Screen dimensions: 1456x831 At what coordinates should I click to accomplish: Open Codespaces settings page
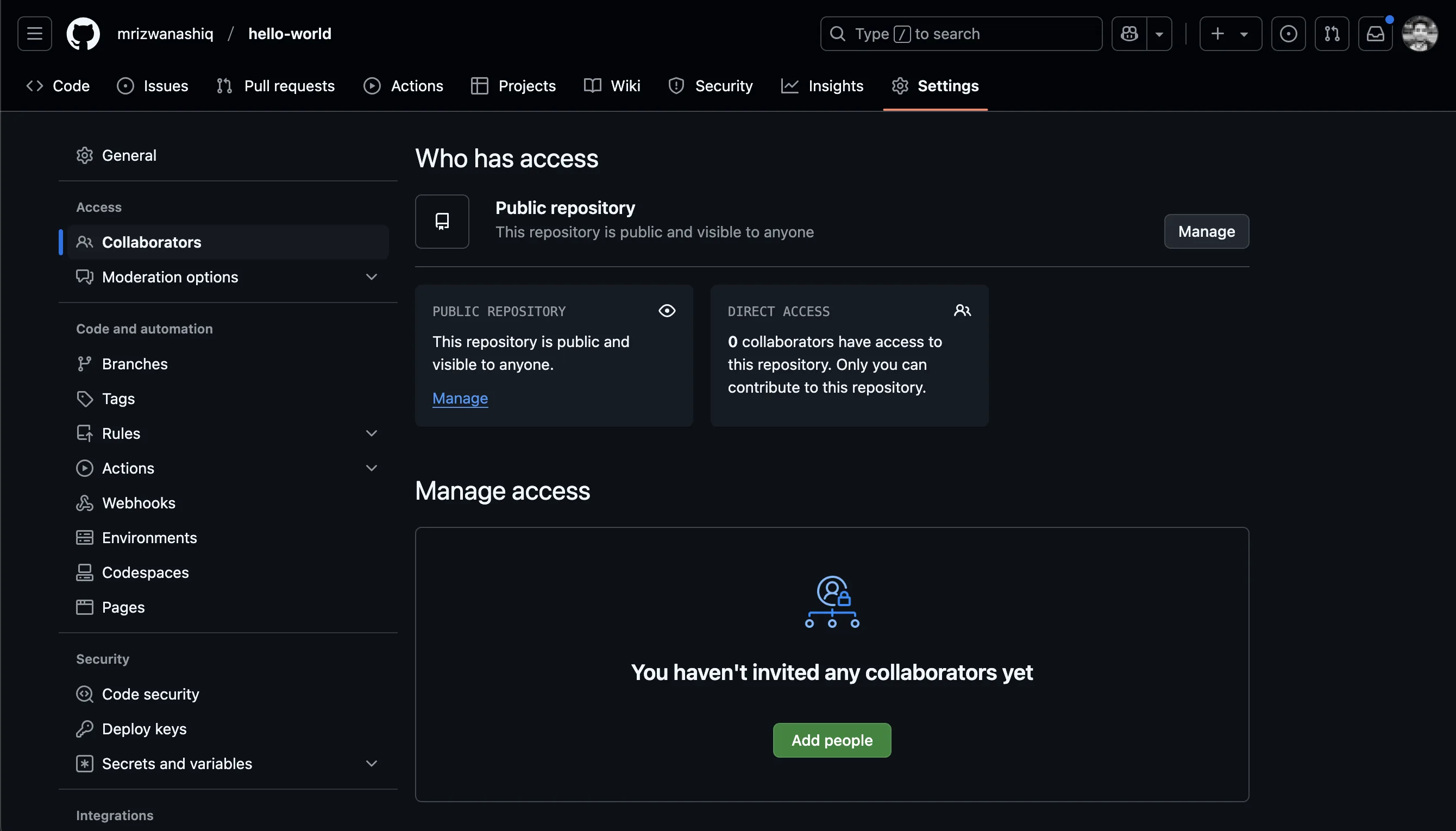pyautogui.click(x=228, y=572)
